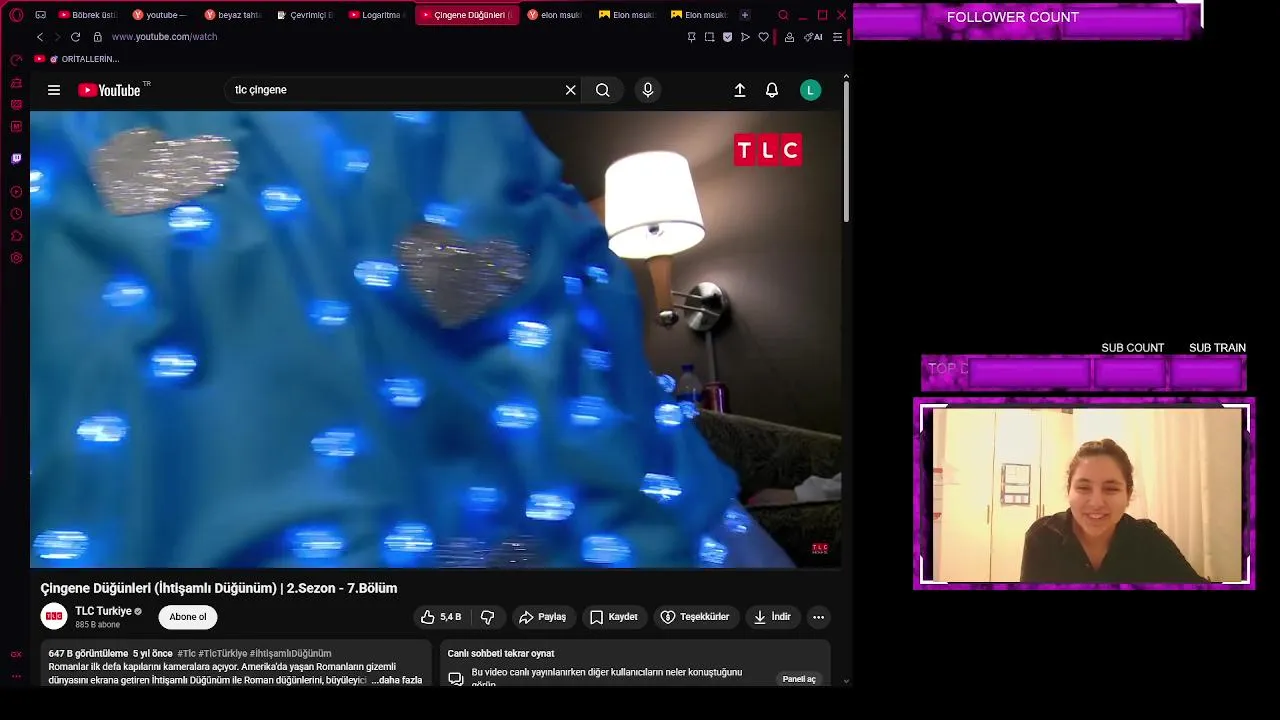
Task: Switch to the first 'elon msuk' tab
Action: (555, 15)
